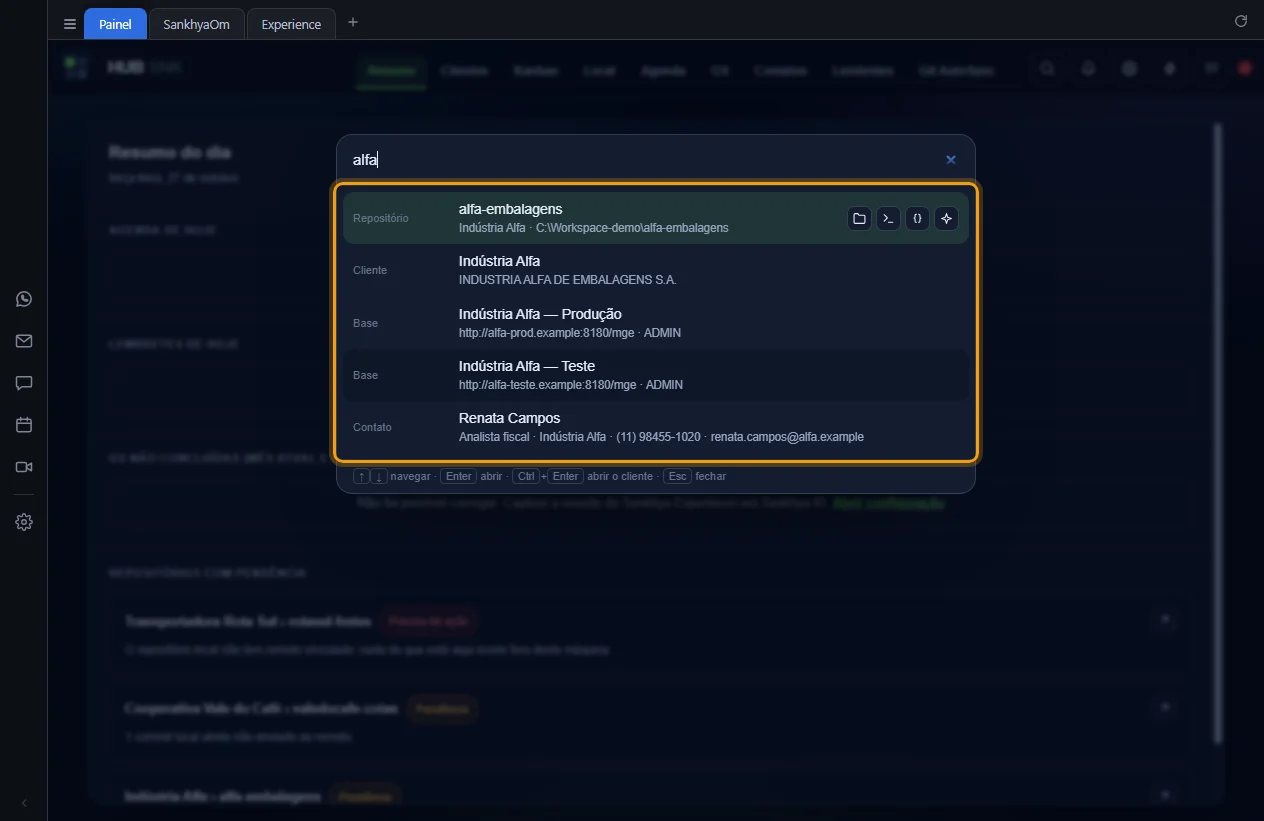Click Renata Campos contact details line
Image resolution: width=1264 pixels, height=821 pixels.
(661, 437)
